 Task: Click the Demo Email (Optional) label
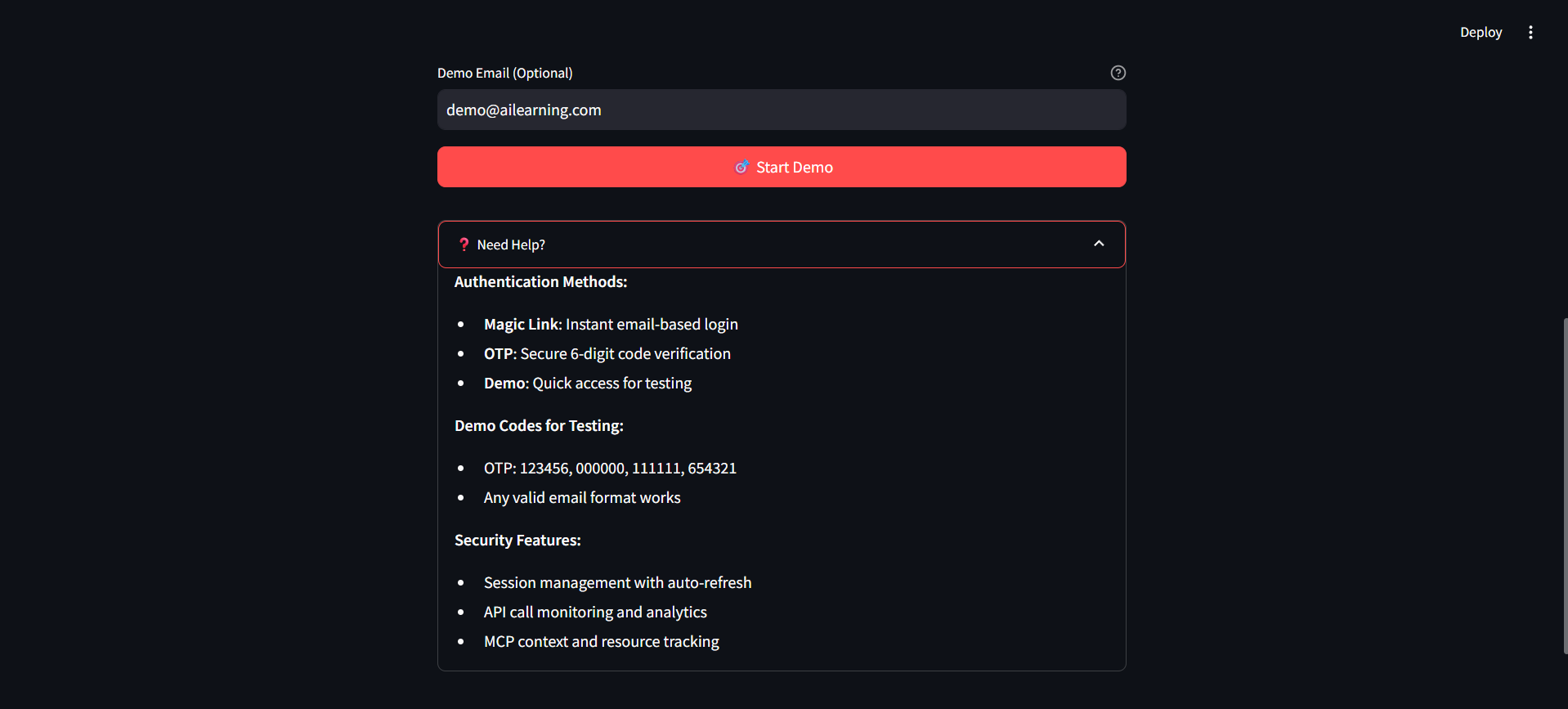click(504, 73)
